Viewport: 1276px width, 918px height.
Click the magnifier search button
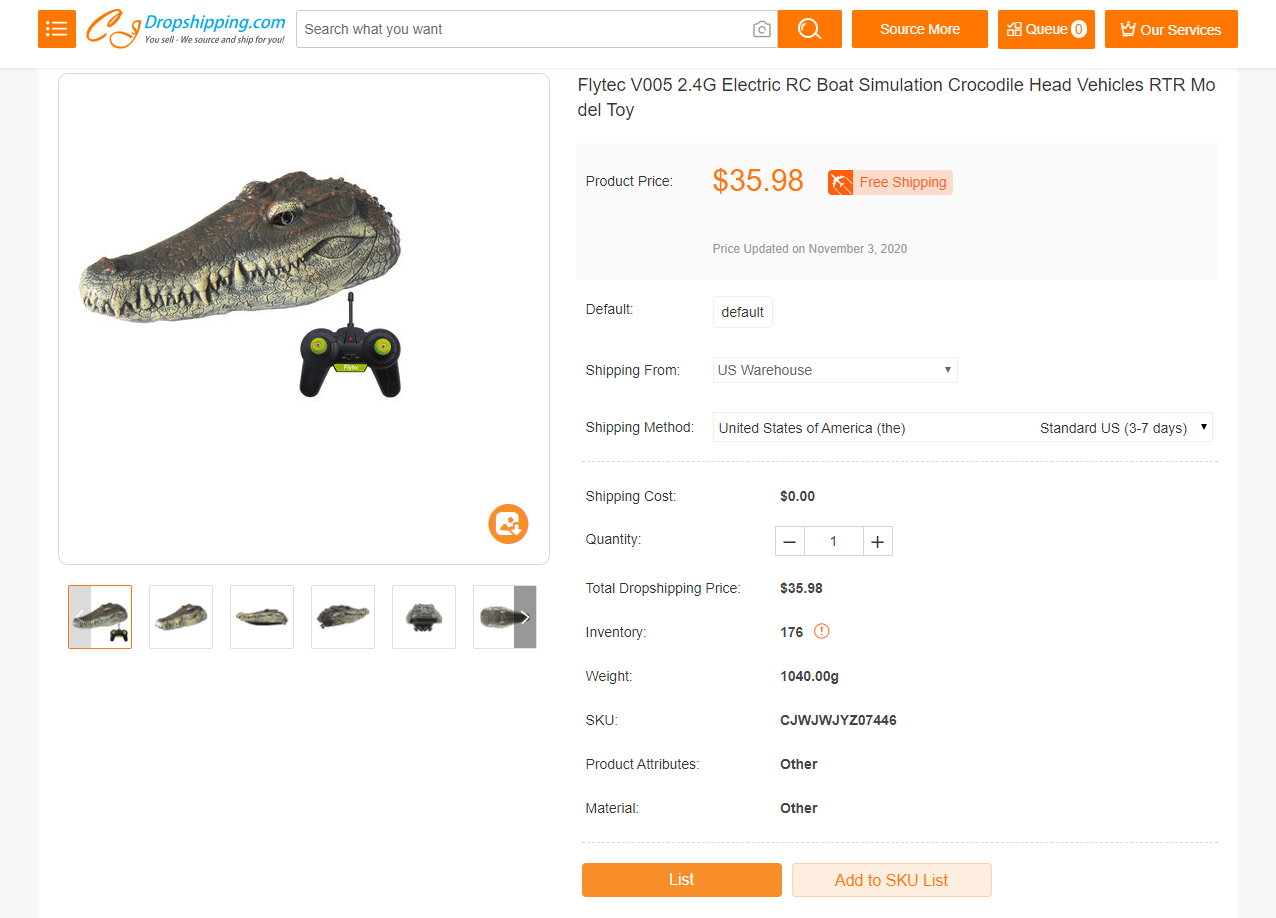click(809, 29)
